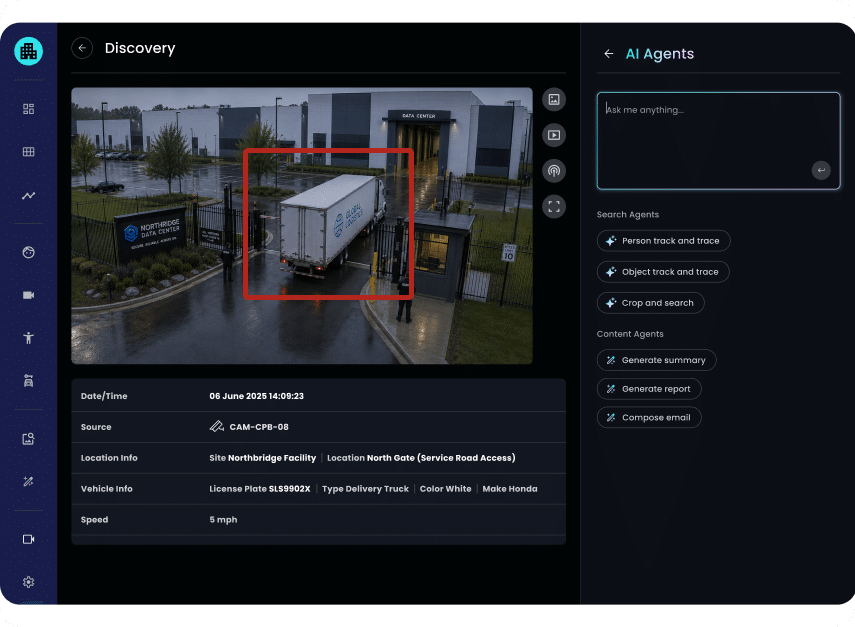Open the person detection sidebar icon
The width and height of the screenshot is (855, 627).
(x=28, y=338)
